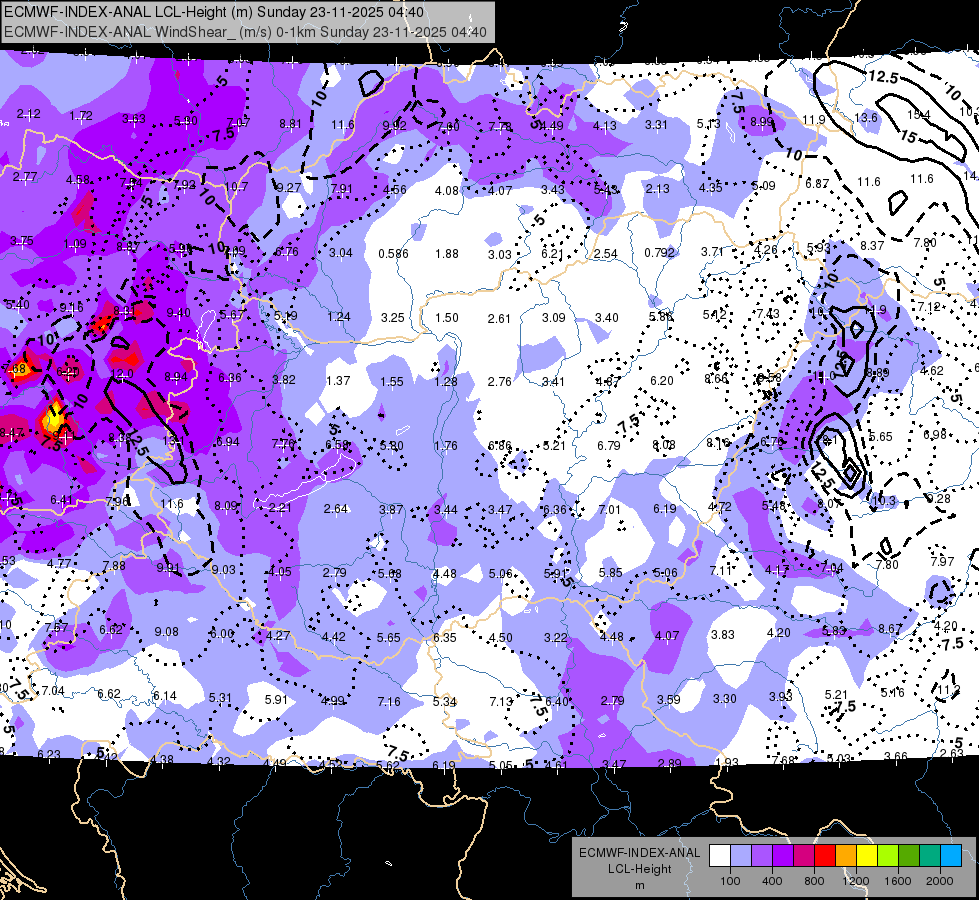The image size is (979, 900).
Task: Click the grid value 8.99
Action: [762, 121]
